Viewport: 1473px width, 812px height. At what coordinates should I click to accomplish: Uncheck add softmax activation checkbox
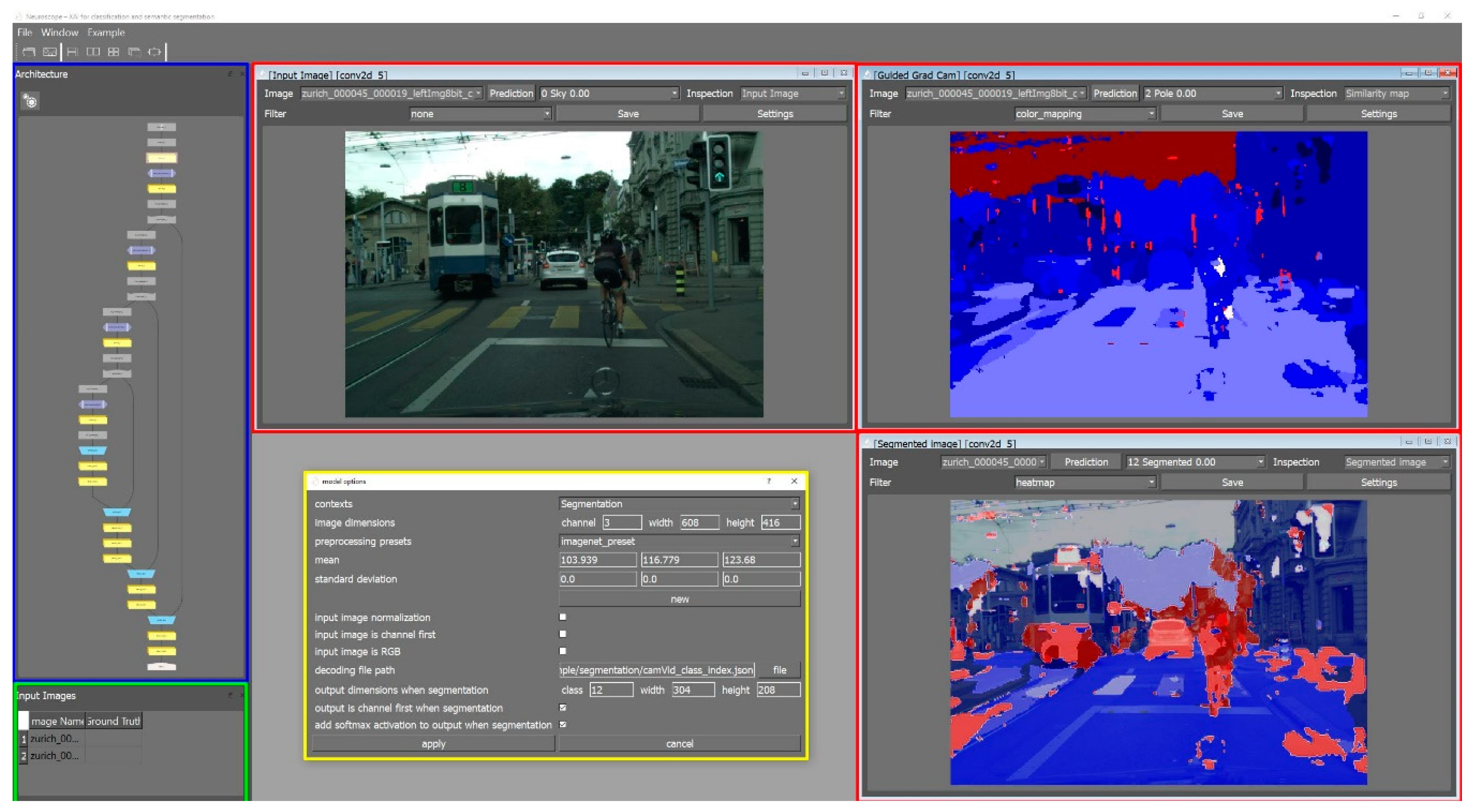tap(563, 725)
